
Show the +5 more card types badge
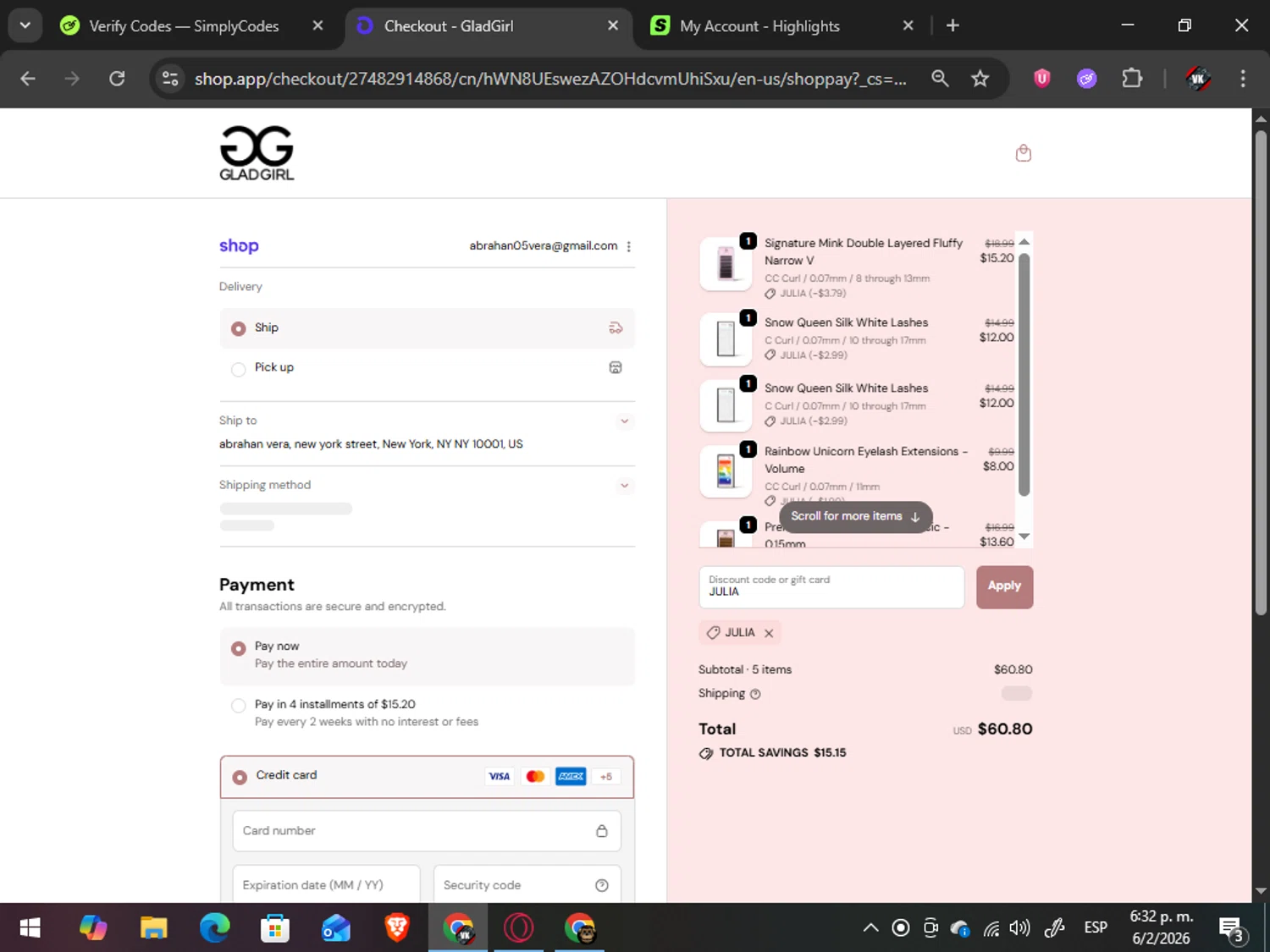click(x=606, y=776)
